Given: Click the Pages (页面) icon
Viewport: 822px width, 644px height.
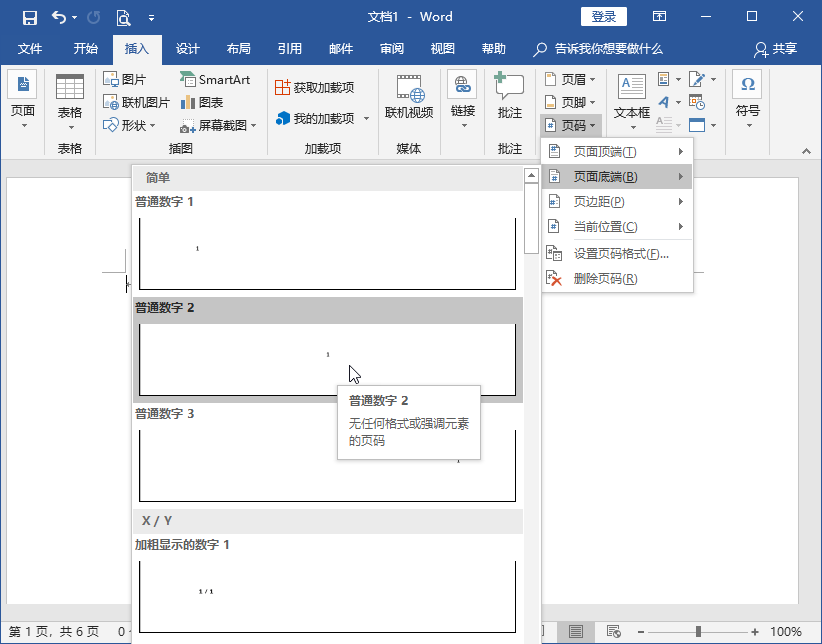Looking at the screenshot, I should pos(23,84).
